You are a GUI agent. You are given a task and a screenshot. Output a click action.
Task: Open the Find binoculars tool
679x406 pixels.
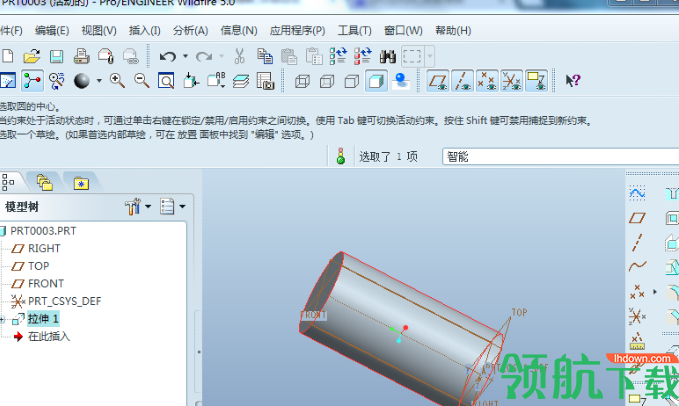pyautogui.click(x=388, y=56)
